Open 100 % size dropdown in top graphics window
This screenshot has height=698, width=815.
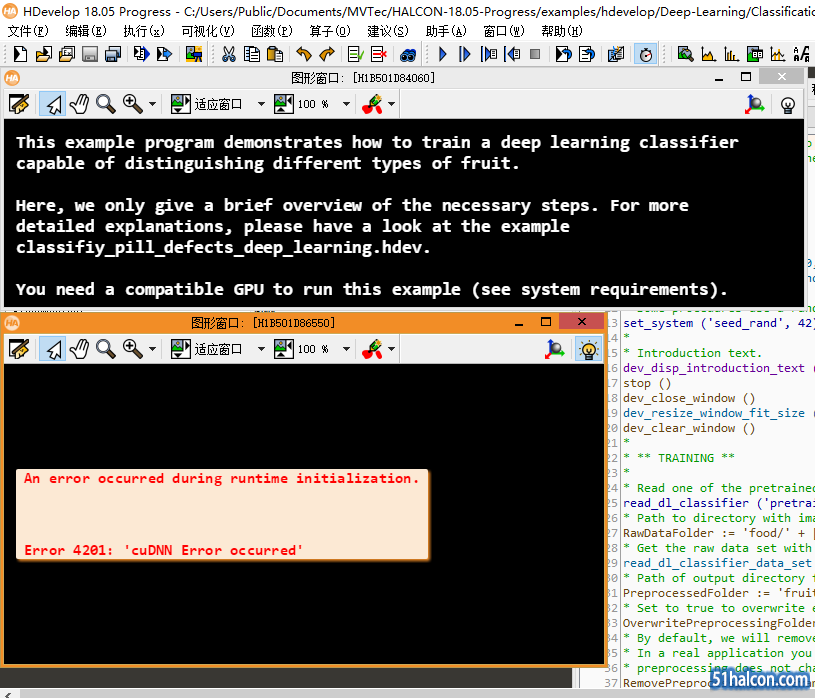pyautogui.click(x=346, y=104)
